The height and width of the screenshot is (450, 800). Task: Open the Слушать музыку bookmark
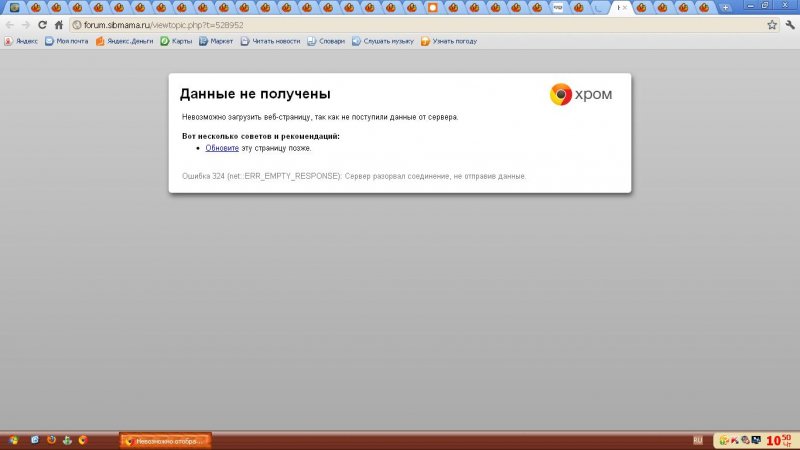pos(383,41)
